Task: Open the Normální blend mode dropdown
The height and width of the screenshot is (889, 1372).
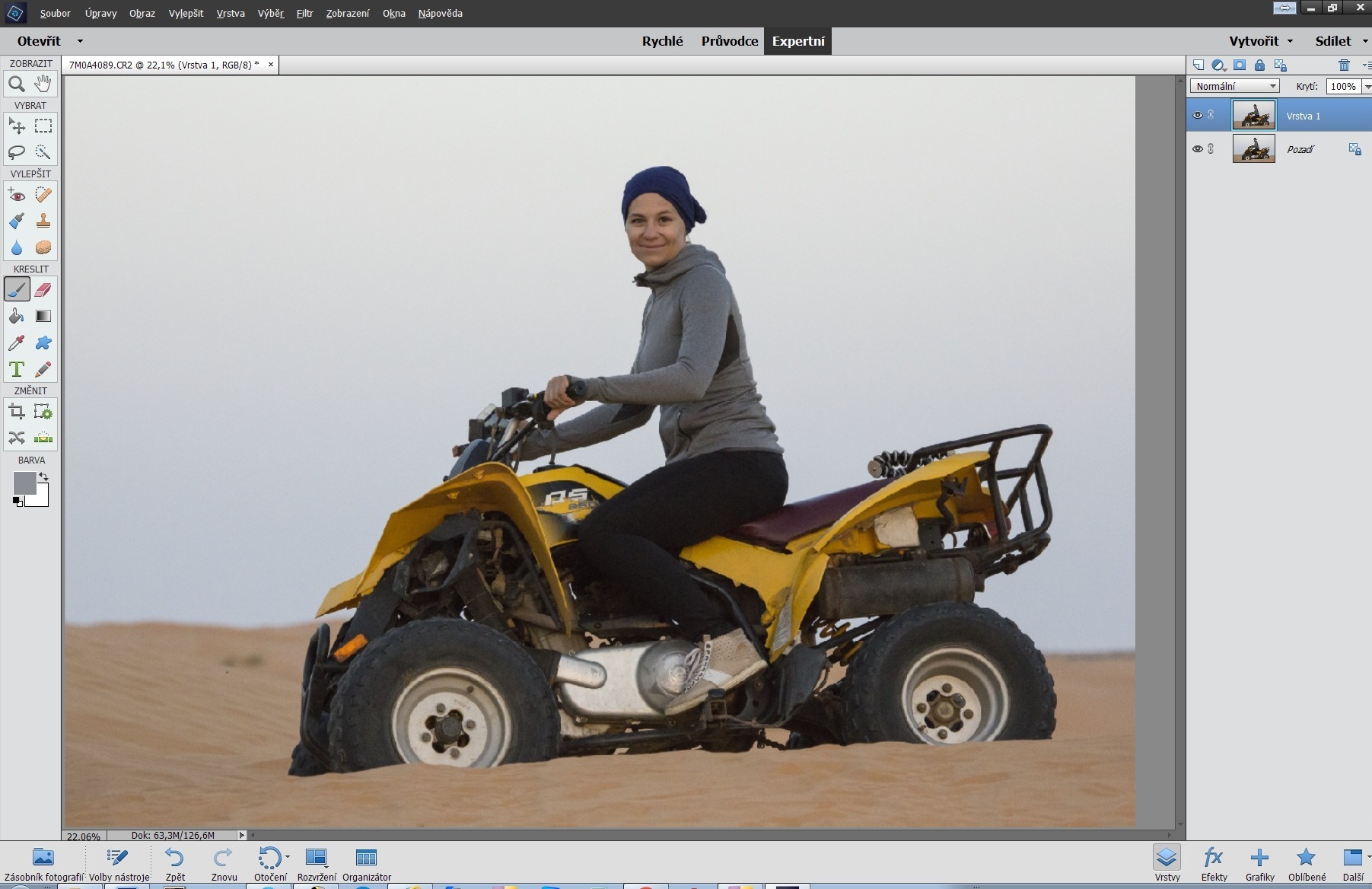Action: click(x=1234, y=87)
